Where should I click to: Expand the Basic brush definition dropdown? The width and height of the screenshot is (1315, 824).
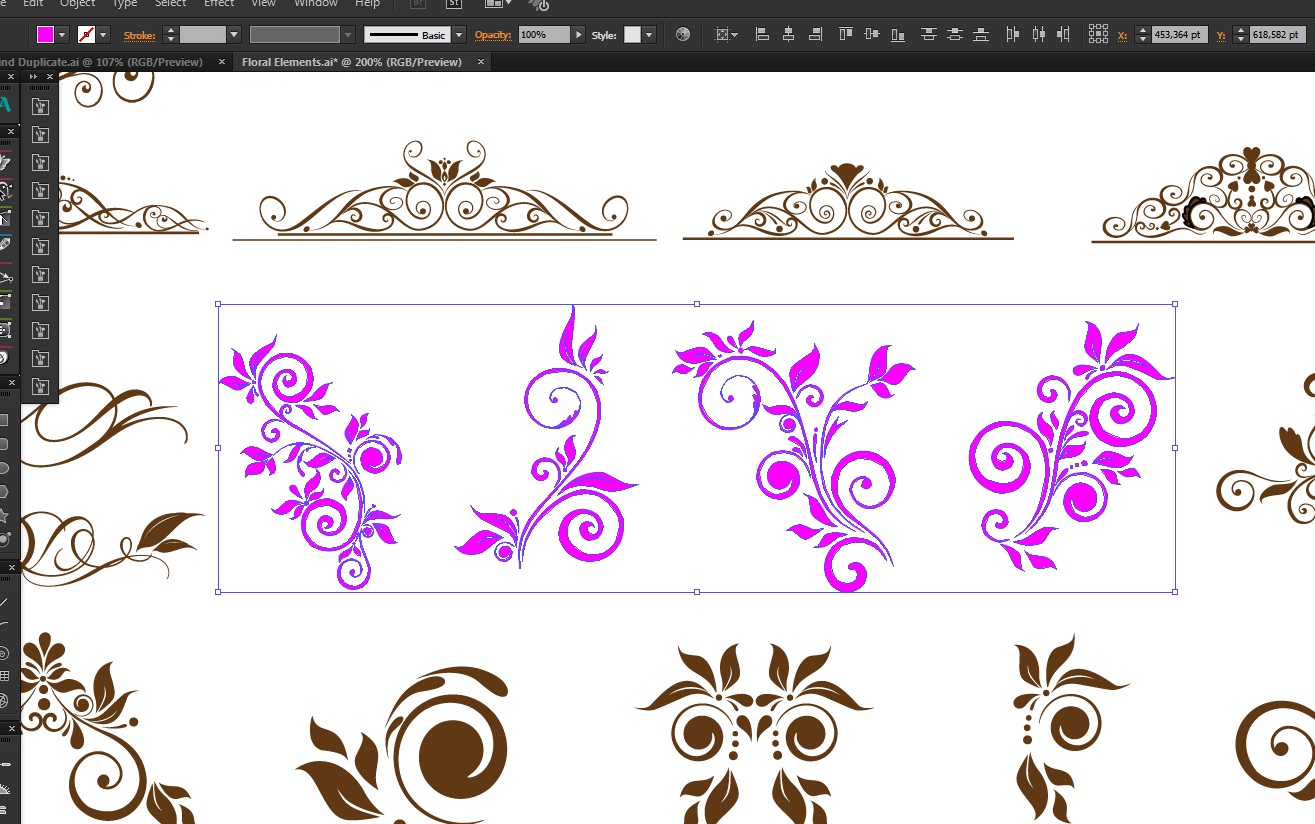[x=459, y=35]
